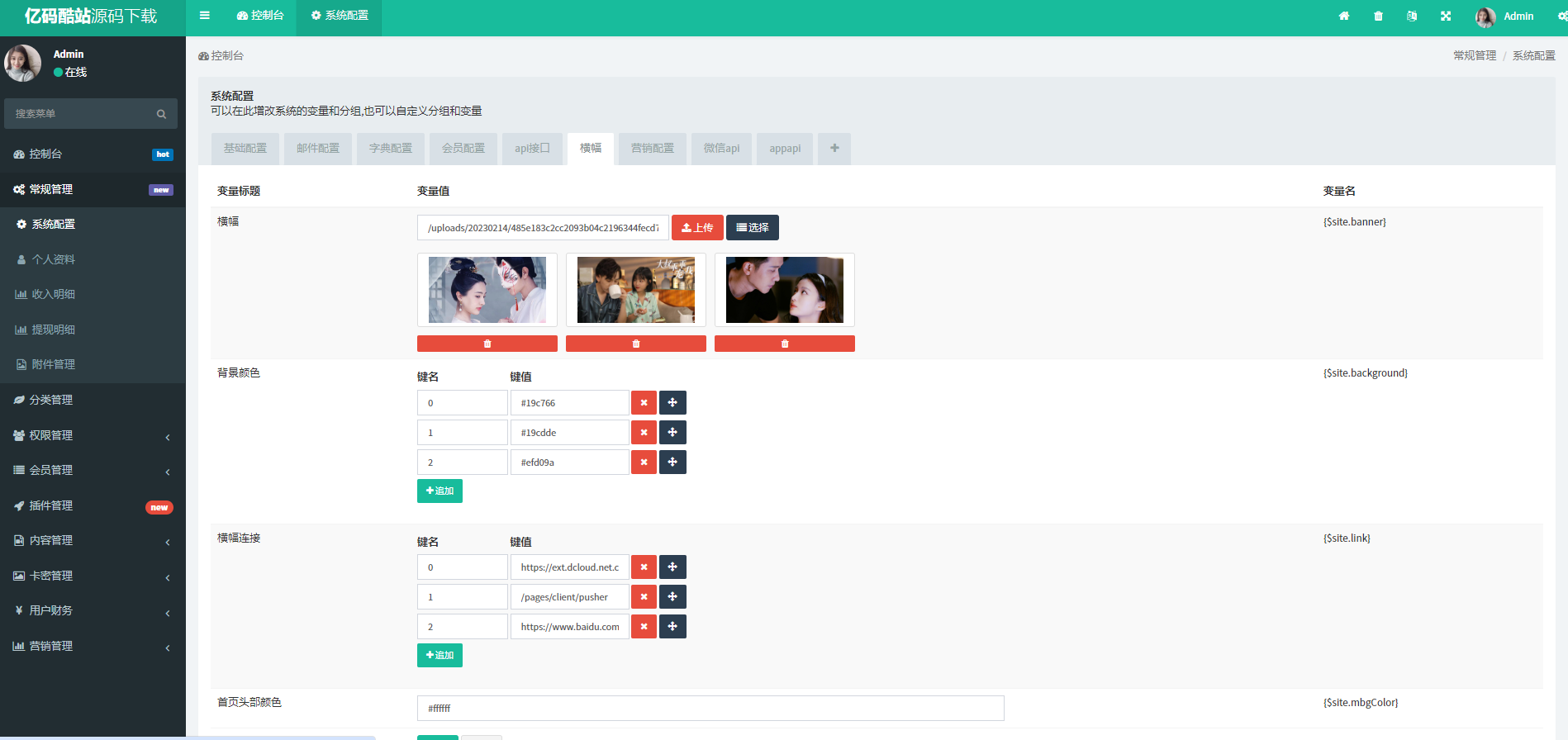Click the home icon in top bar
This screenshot has height=740, width=1568.
(1344, 17)
